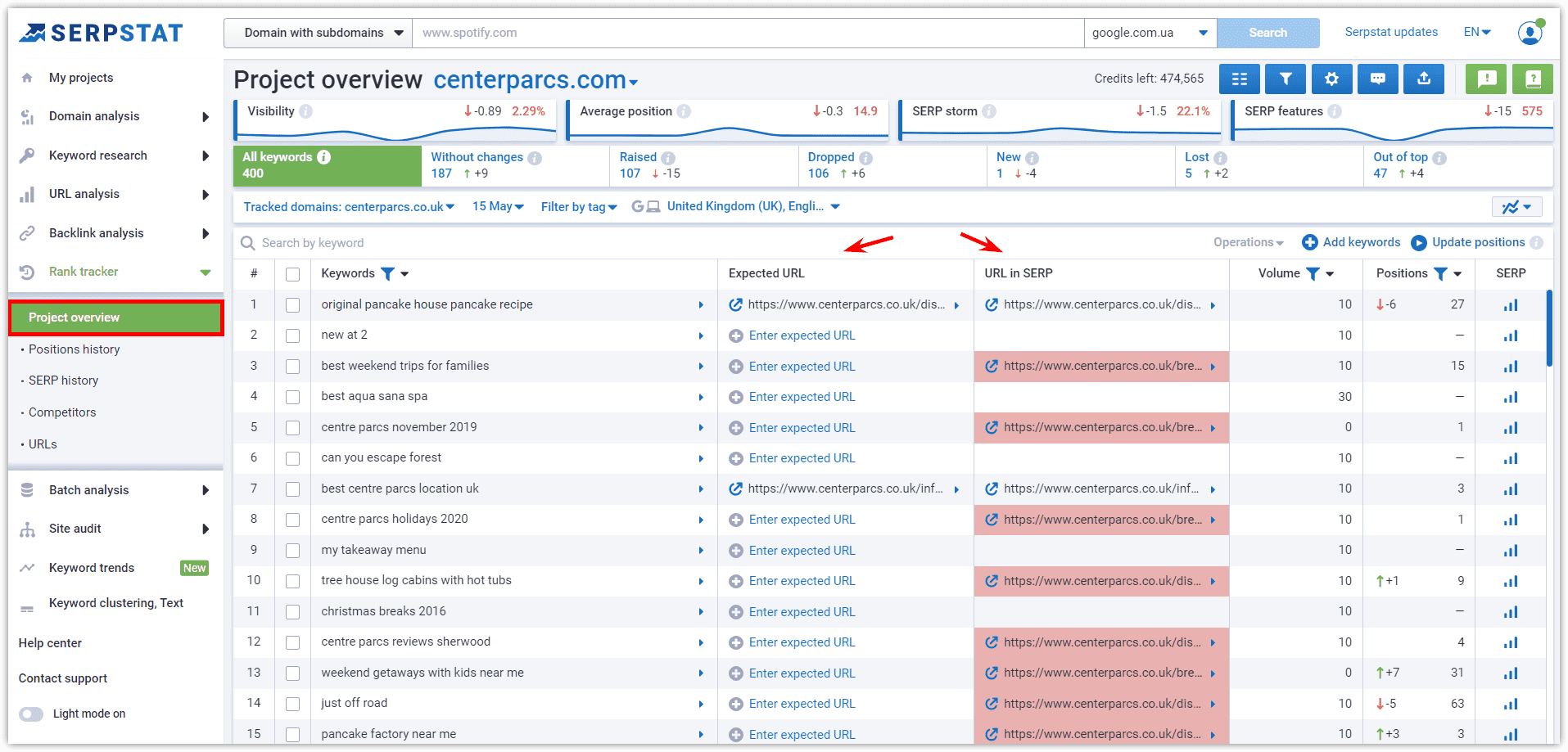1568x752 pixels.
Task: Open the 15 May date dropdown
Action: click(x=498, y=206)
